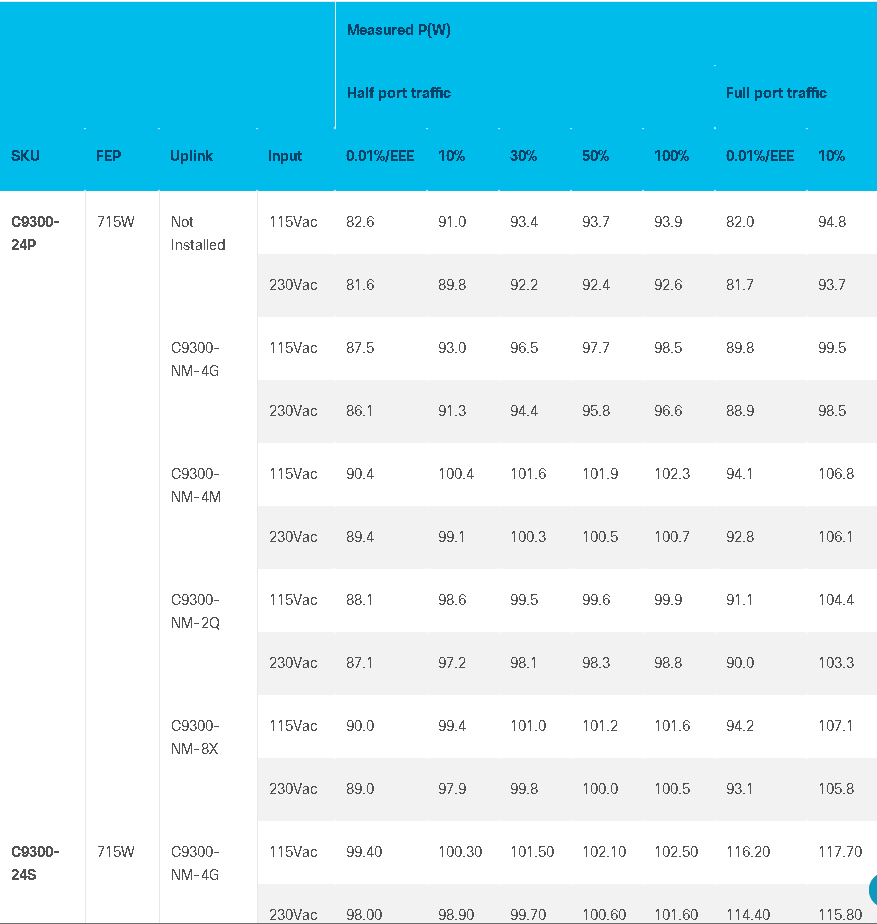Click the cell reading "106.1"
The width and height of the screenshot is (877, 924).
point(835,537)
